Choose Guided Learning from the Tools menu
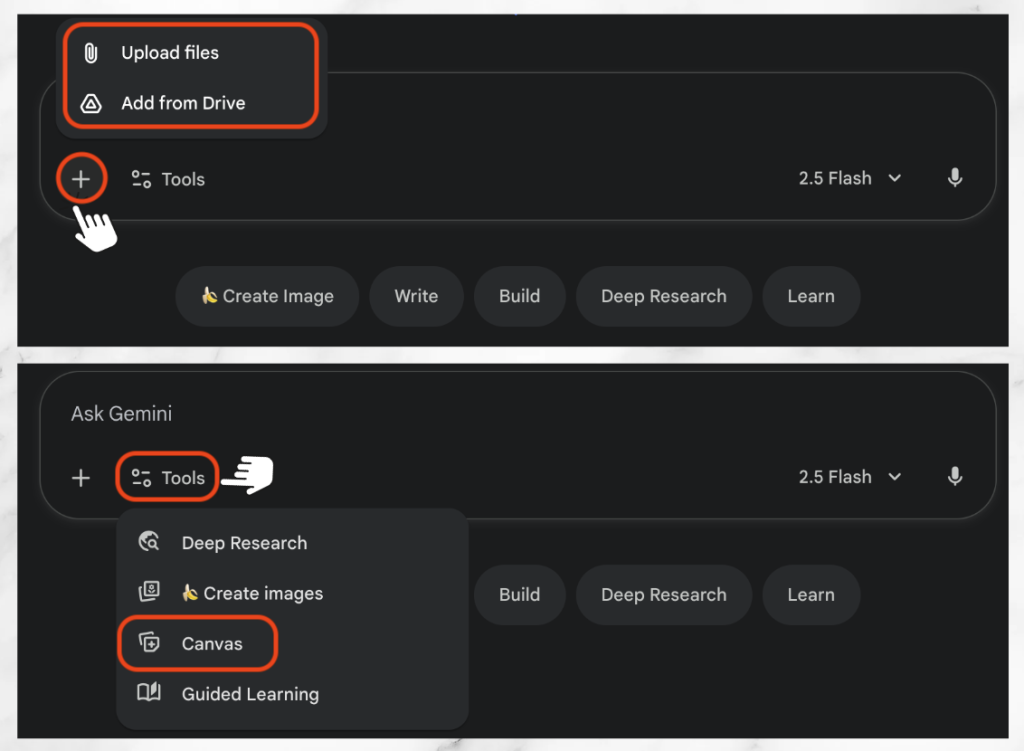This screenshot has width=1024, height=751. pyautogui.click(x=250, y=694)
